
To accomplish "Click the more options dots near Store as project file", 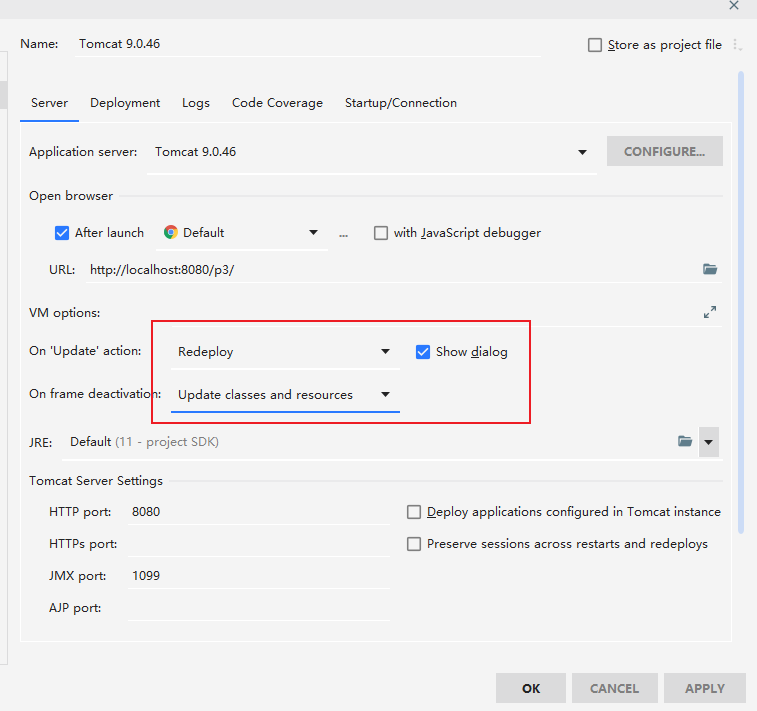I will click(738, 45).
